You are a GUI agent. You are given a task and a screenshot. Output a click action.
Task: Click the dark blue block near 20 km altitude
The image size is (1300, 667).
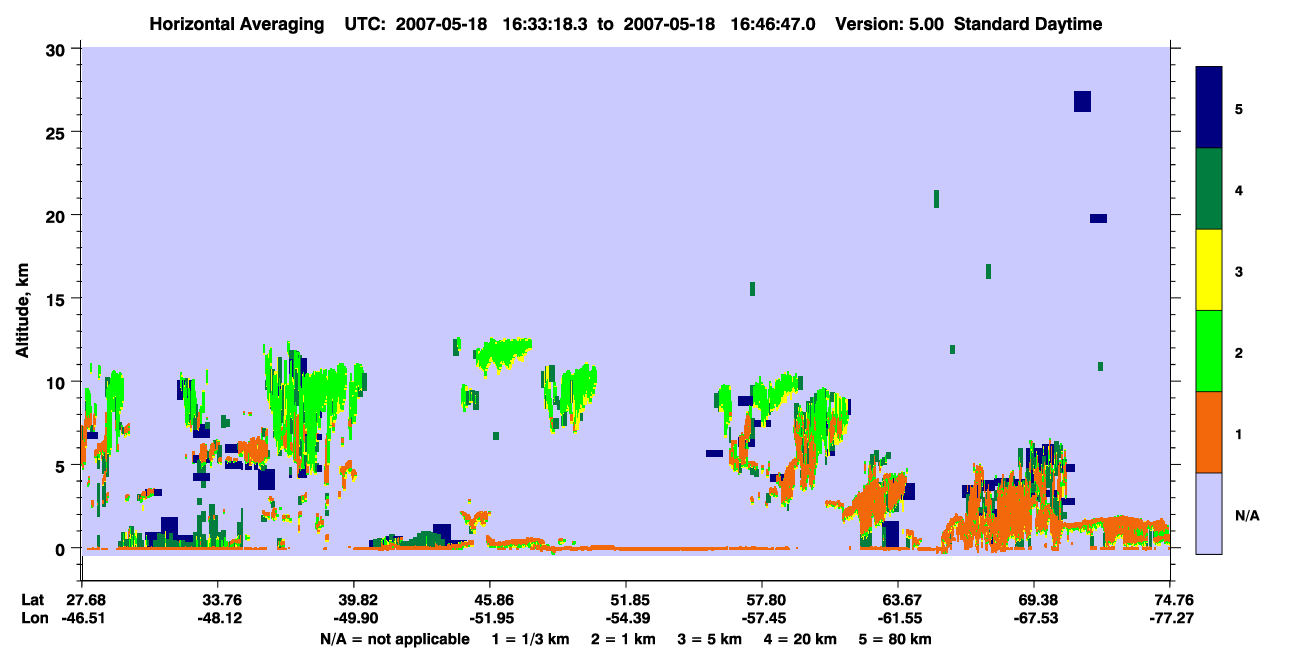(1098, 218)
